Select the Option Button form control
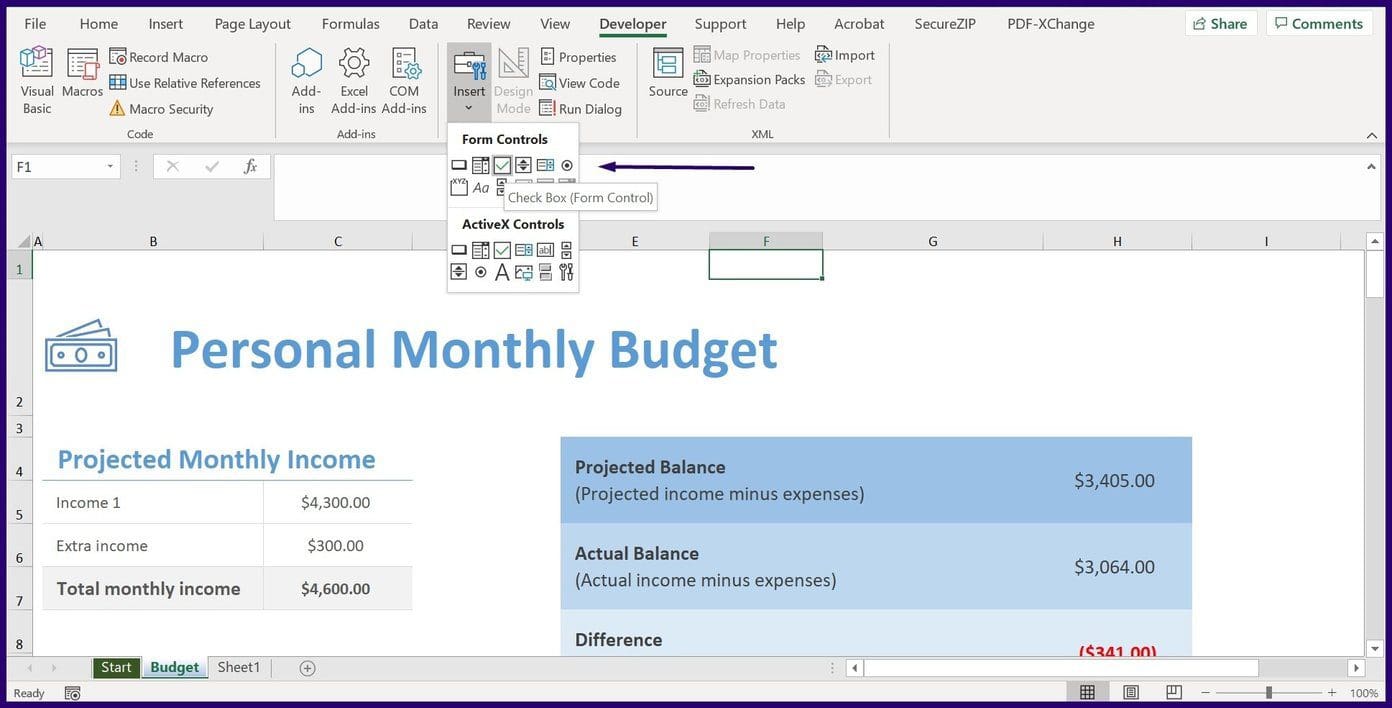The height and width of the screenshot is (708, 1392). click(567, 165)
